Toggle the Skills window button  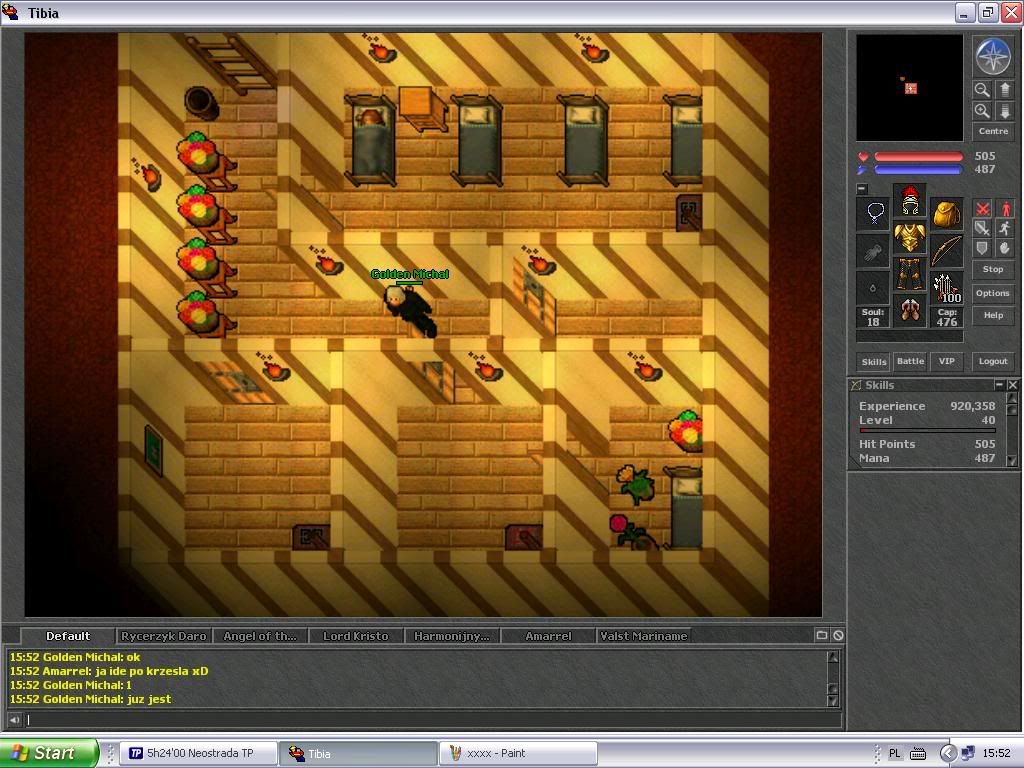point(874,361)
